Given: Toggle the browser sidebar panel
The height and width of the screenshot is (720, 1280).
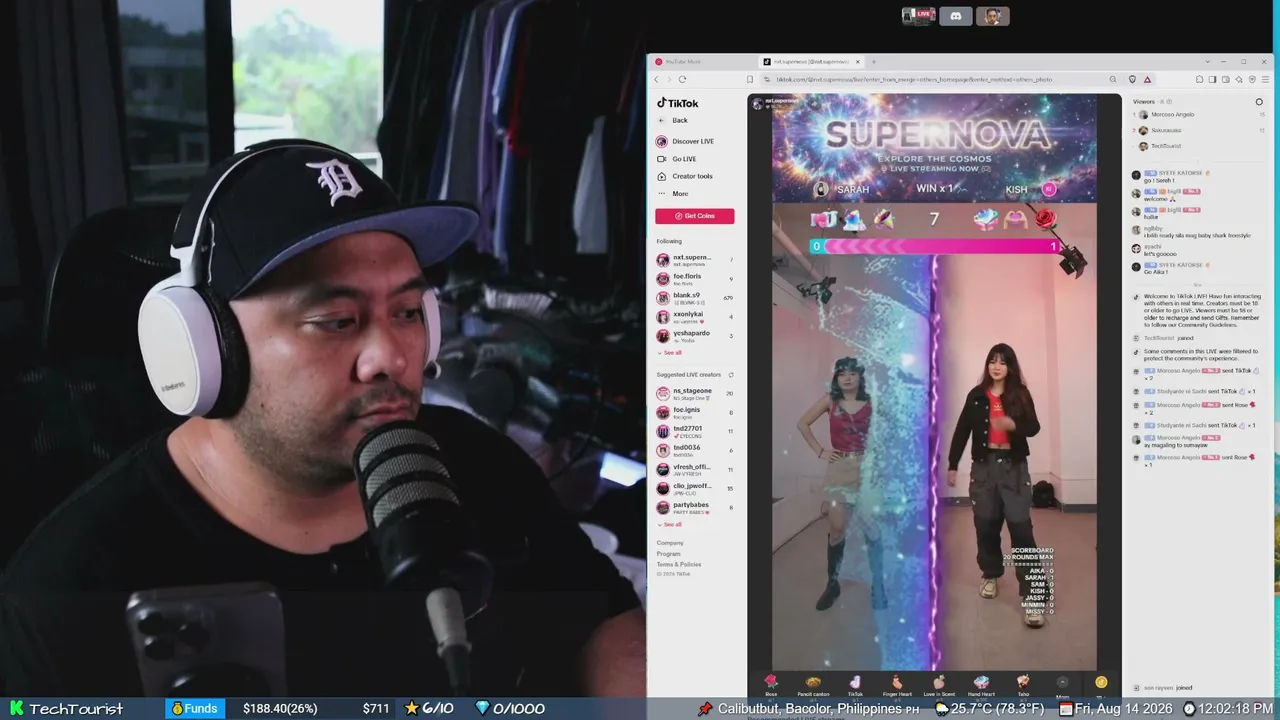Looking at the screenshot, I should [1211, 79].
